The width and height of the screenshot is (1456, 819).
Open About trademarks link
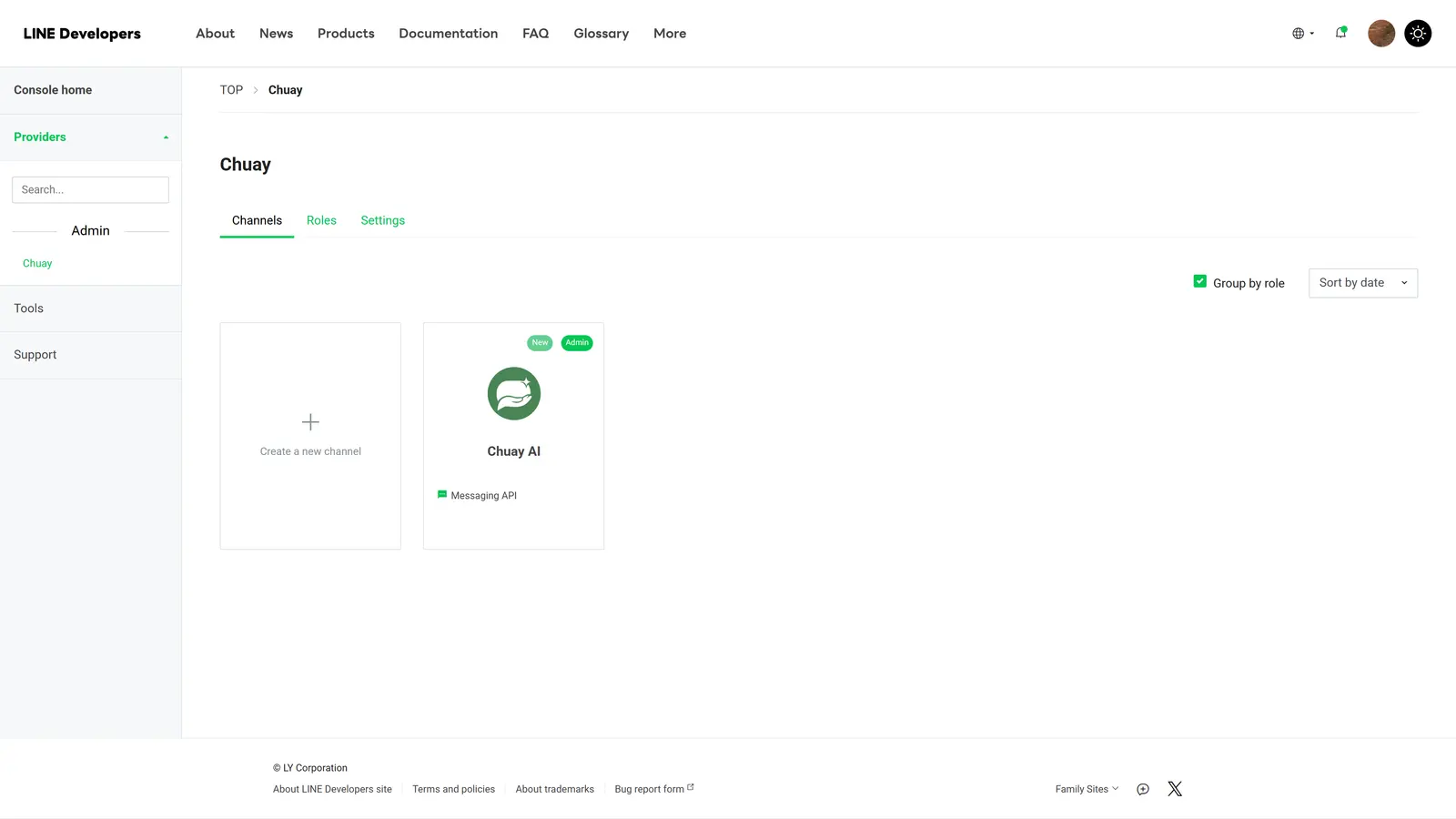(x=554, y=789)
